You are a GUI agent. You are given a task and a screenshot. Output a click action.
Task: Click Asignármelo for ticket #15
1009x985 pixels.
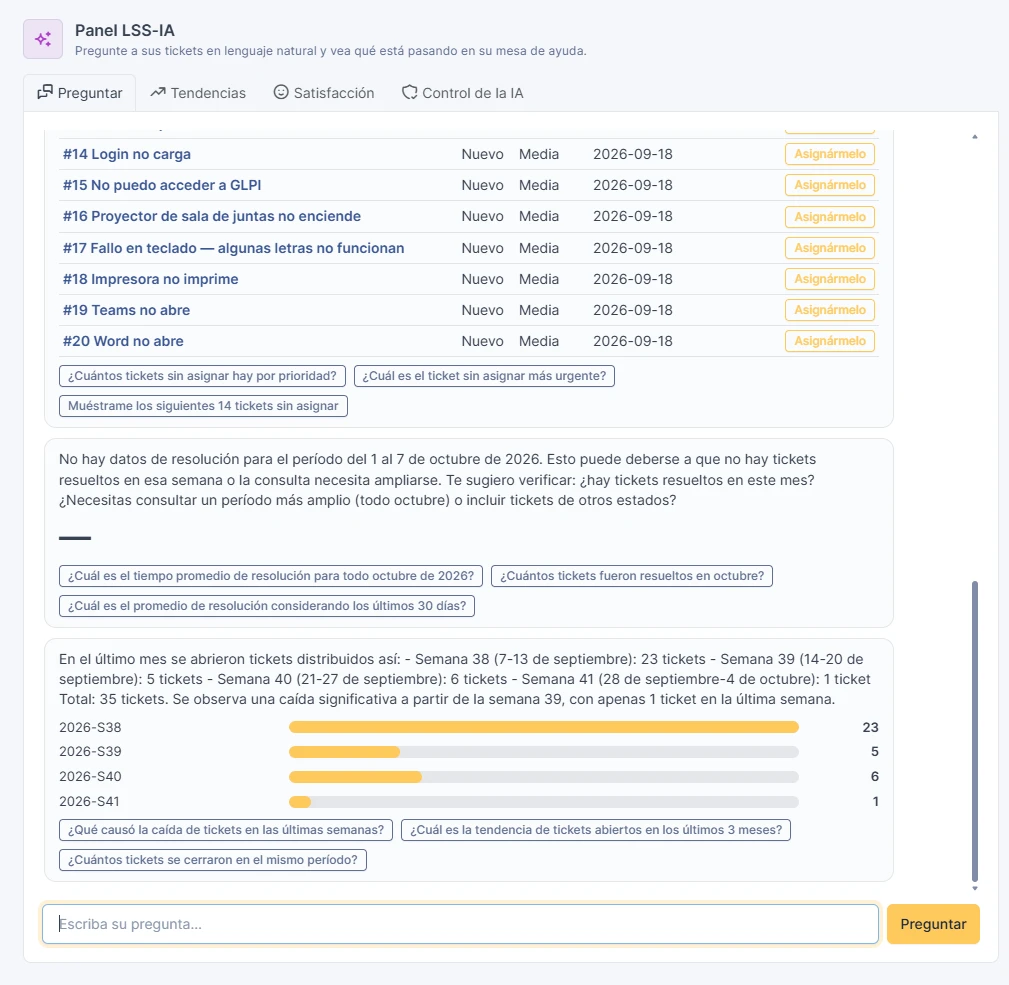point(829,185)
